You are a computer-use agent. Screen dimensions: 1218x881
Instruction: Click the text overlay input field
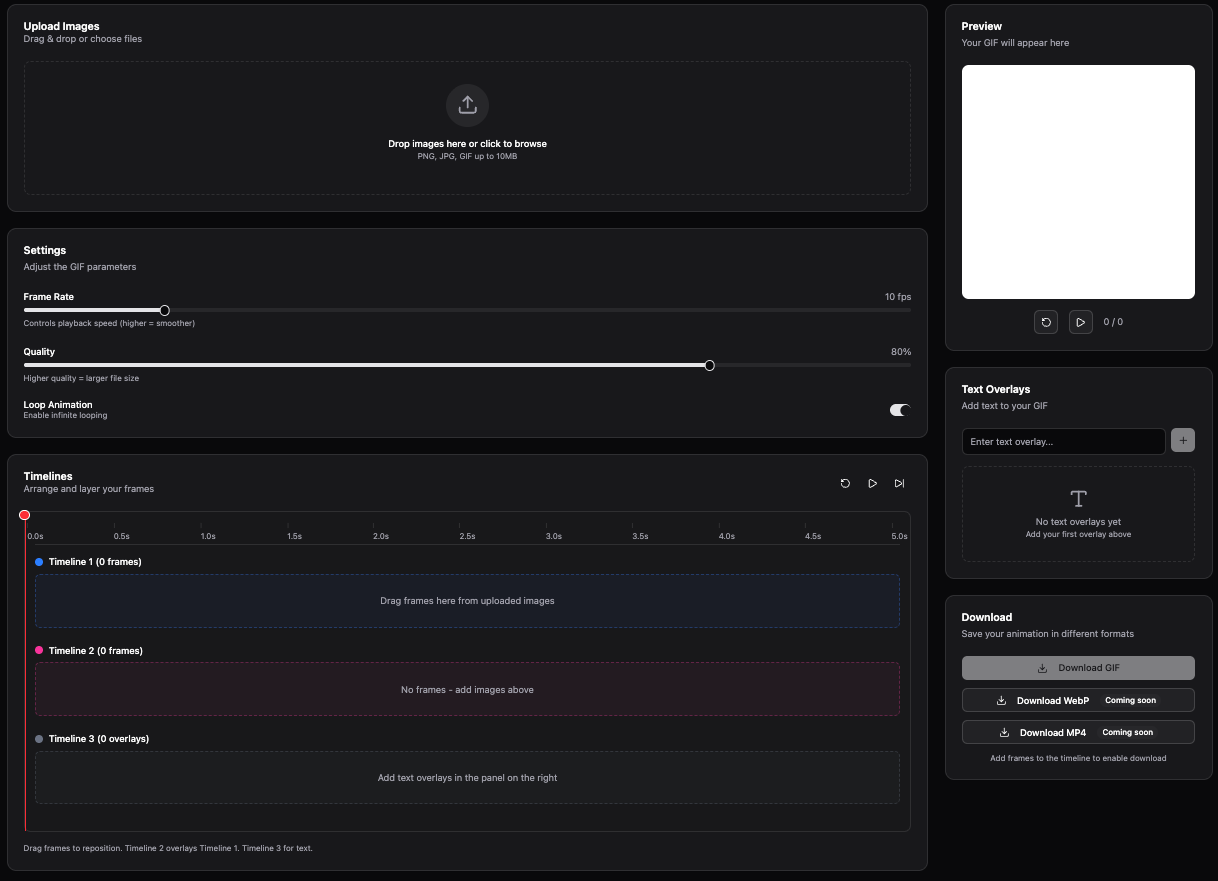click(x=1063, y=441)
